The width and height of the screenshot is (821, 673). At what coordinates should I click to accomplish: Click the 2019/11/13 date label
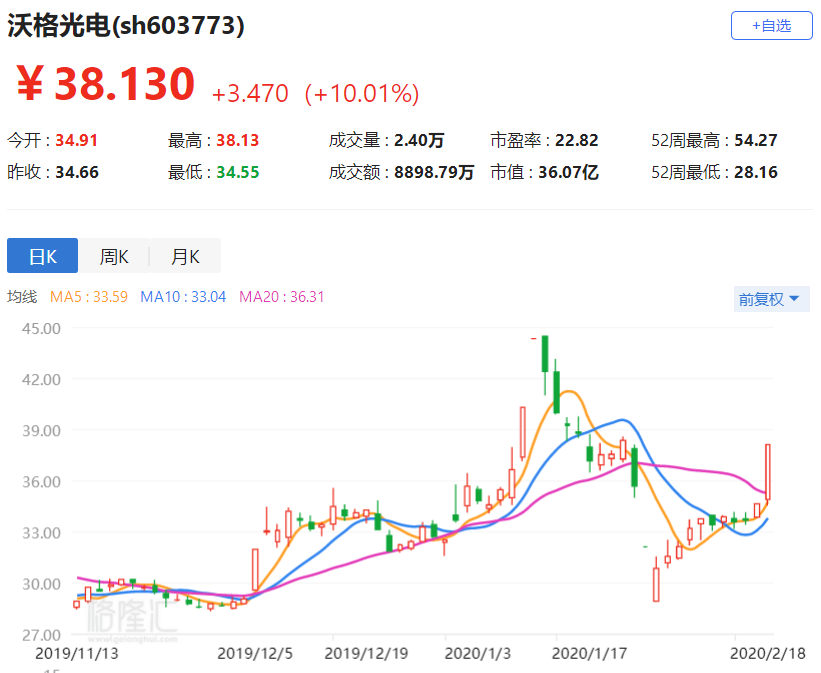pyautogui.click(x=76, y=654)
